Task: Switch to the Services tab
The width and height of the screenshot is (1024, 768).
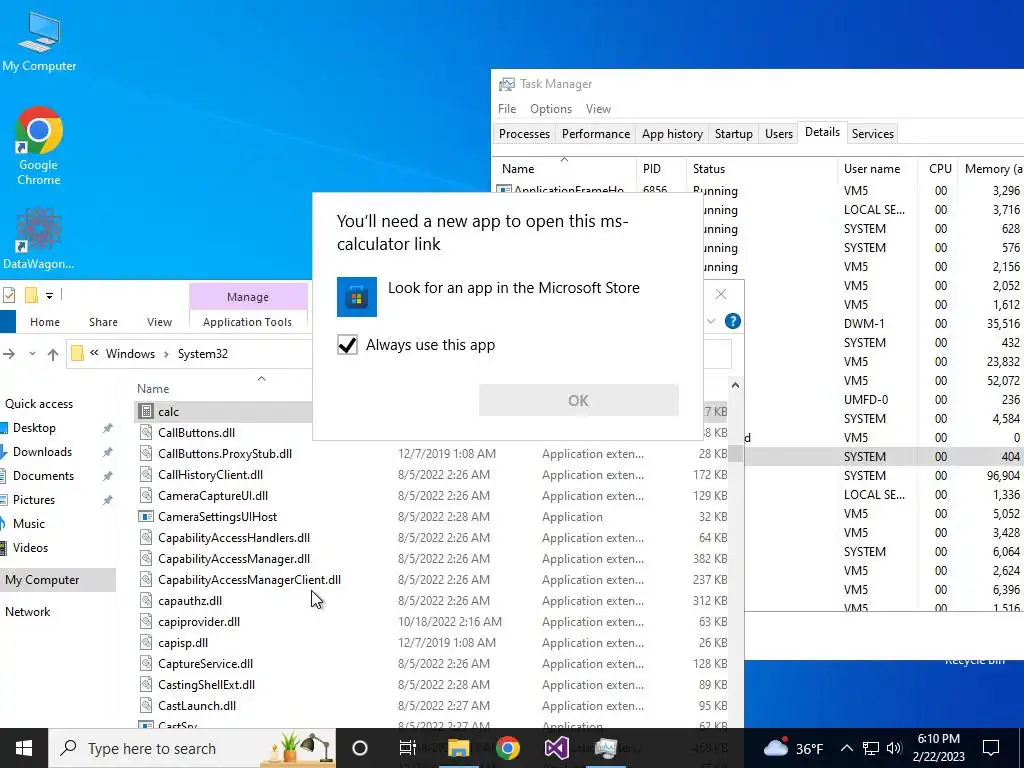Action: [x=872, y=134]
